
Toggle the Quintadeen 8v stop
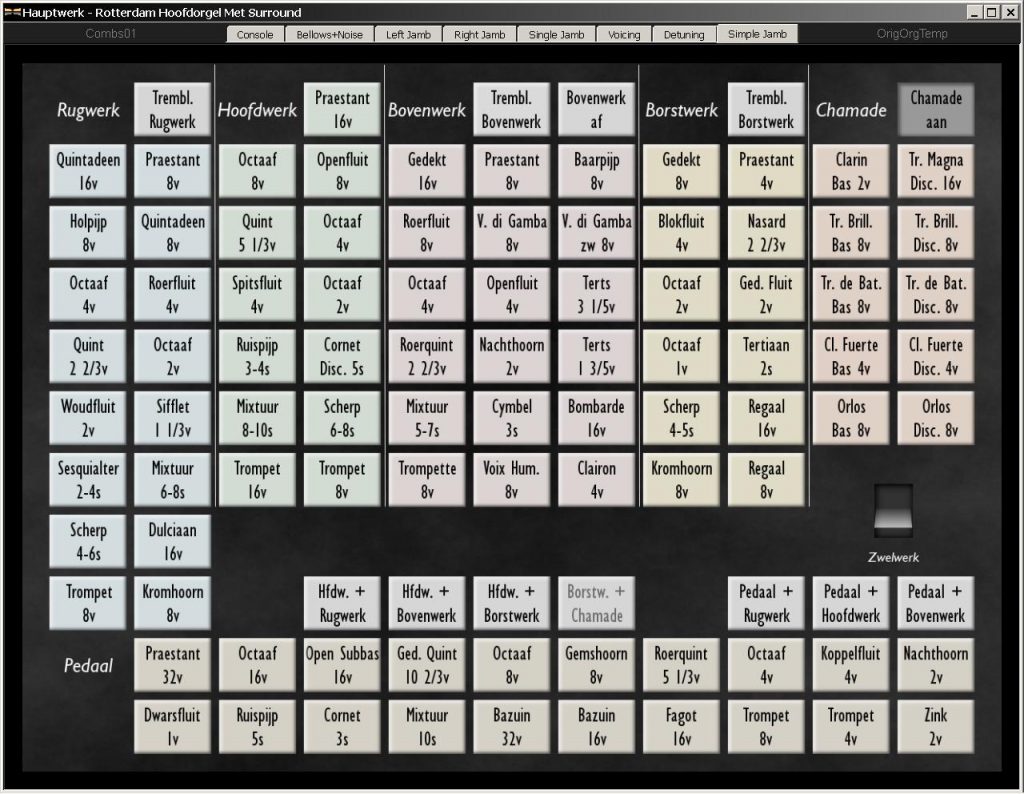[x=172, y=232]
